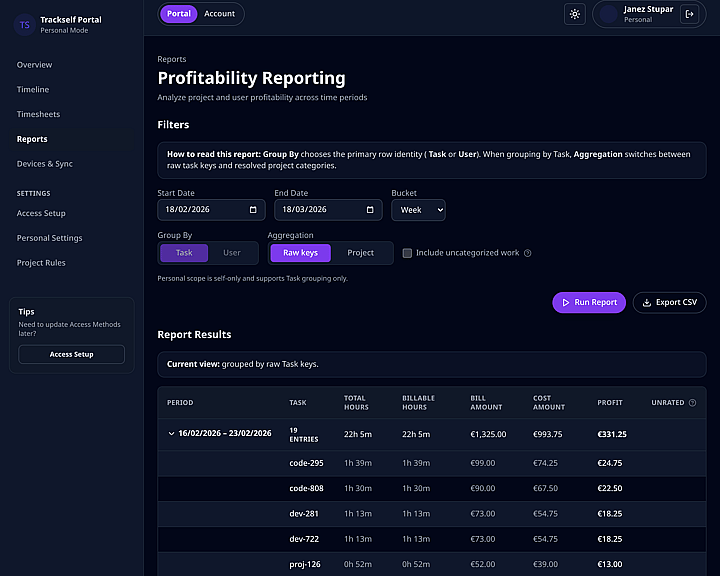Select Project aggregation
Screen dimensions: 720x576
pyautogui.click(x=360, y=253)
